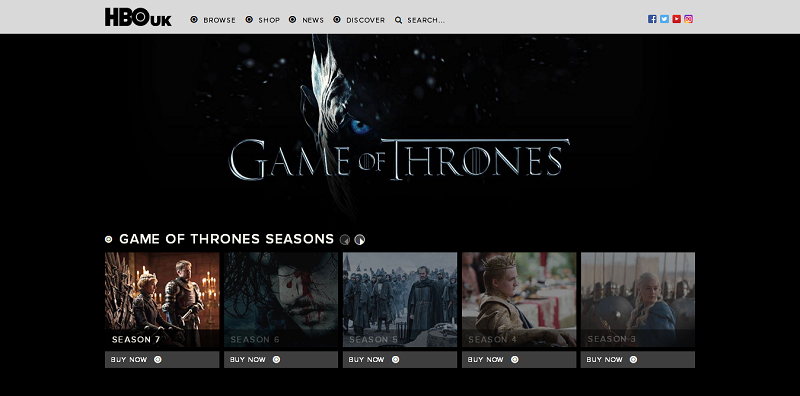Buy Season 3 with Buy Now

pyautogui.click(x=638, y=359)
